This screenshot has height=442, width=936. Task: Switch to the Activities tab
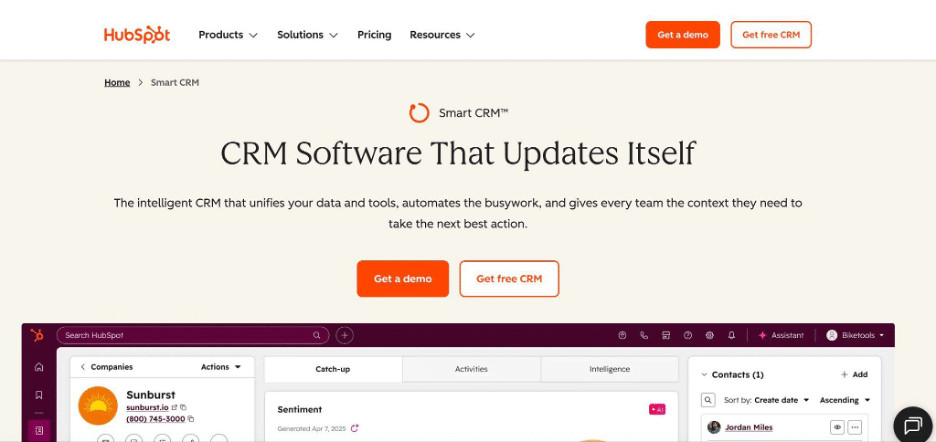[x=472, y=369]
